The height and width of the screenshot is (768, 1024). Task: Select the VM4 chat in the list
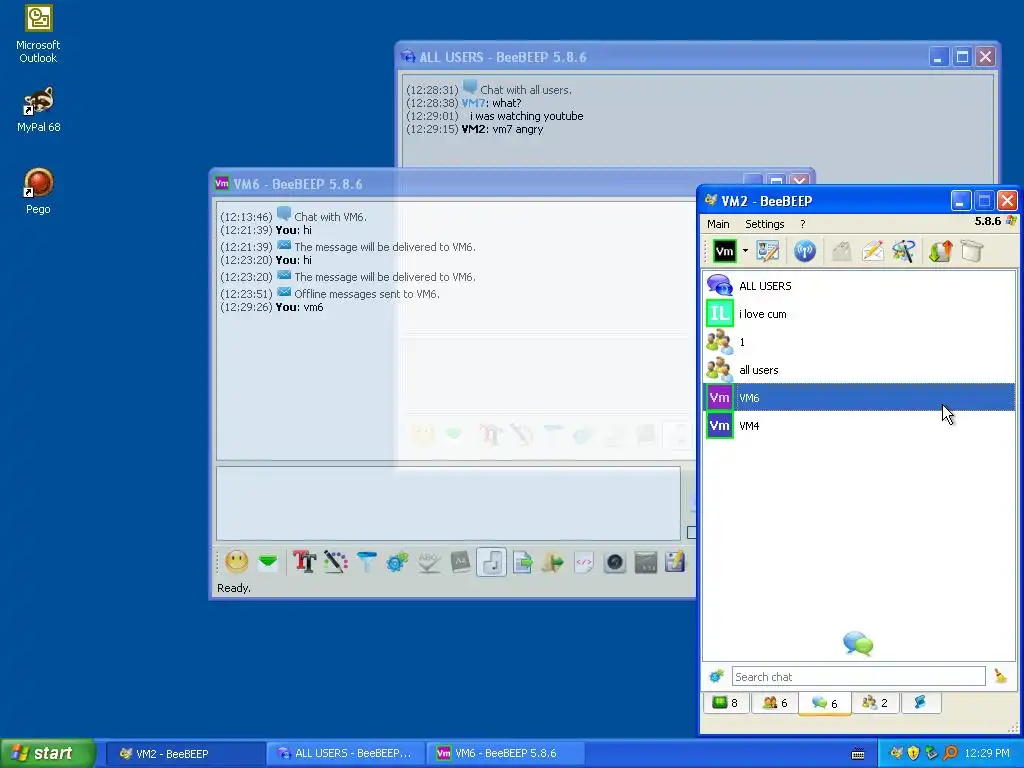859,426
